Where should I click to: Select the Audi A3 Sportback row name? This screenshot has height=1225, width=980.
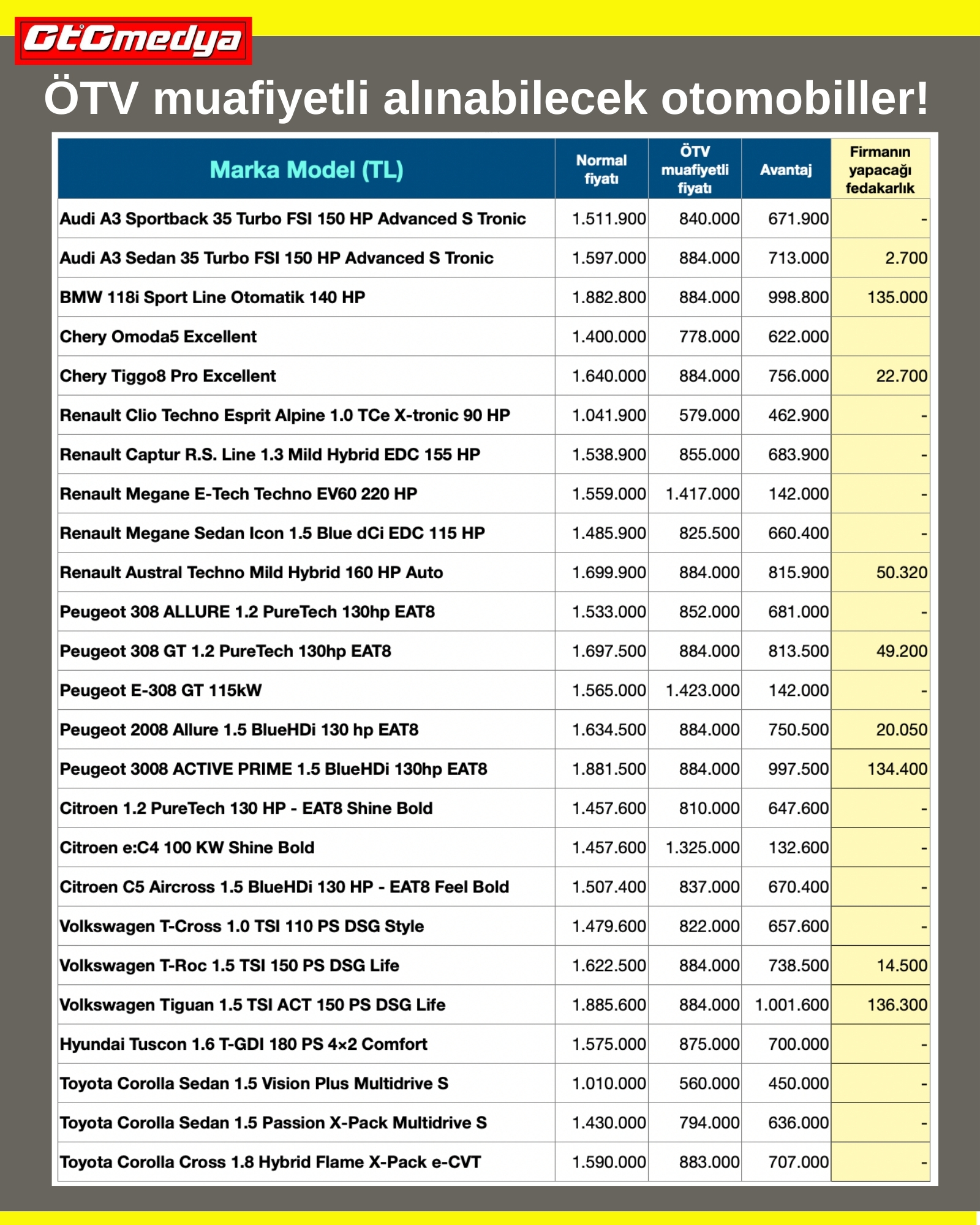[292, 219]
